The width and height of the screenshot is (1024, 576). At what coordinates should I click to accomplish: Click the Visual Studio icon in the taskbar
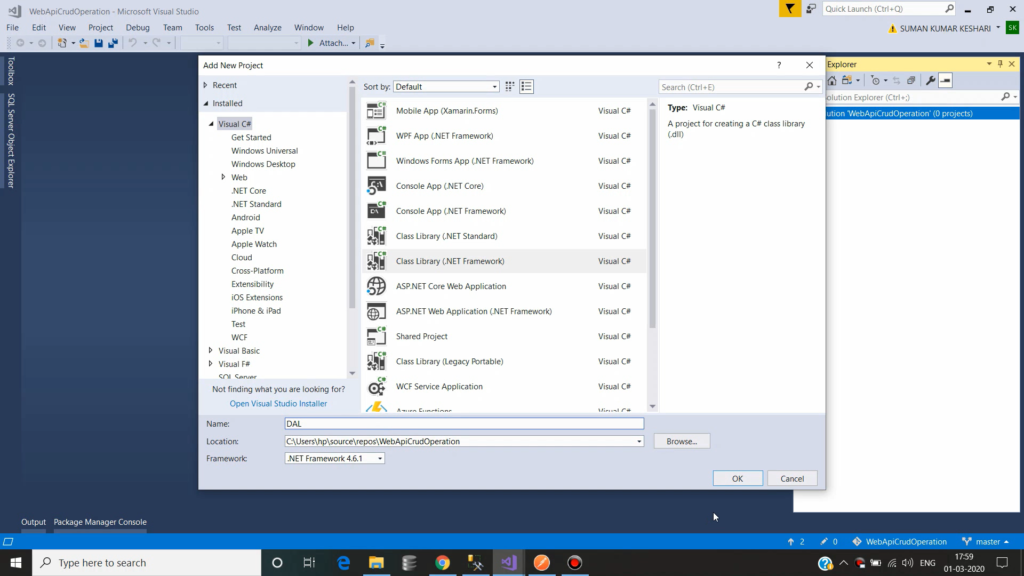(509, 562)
